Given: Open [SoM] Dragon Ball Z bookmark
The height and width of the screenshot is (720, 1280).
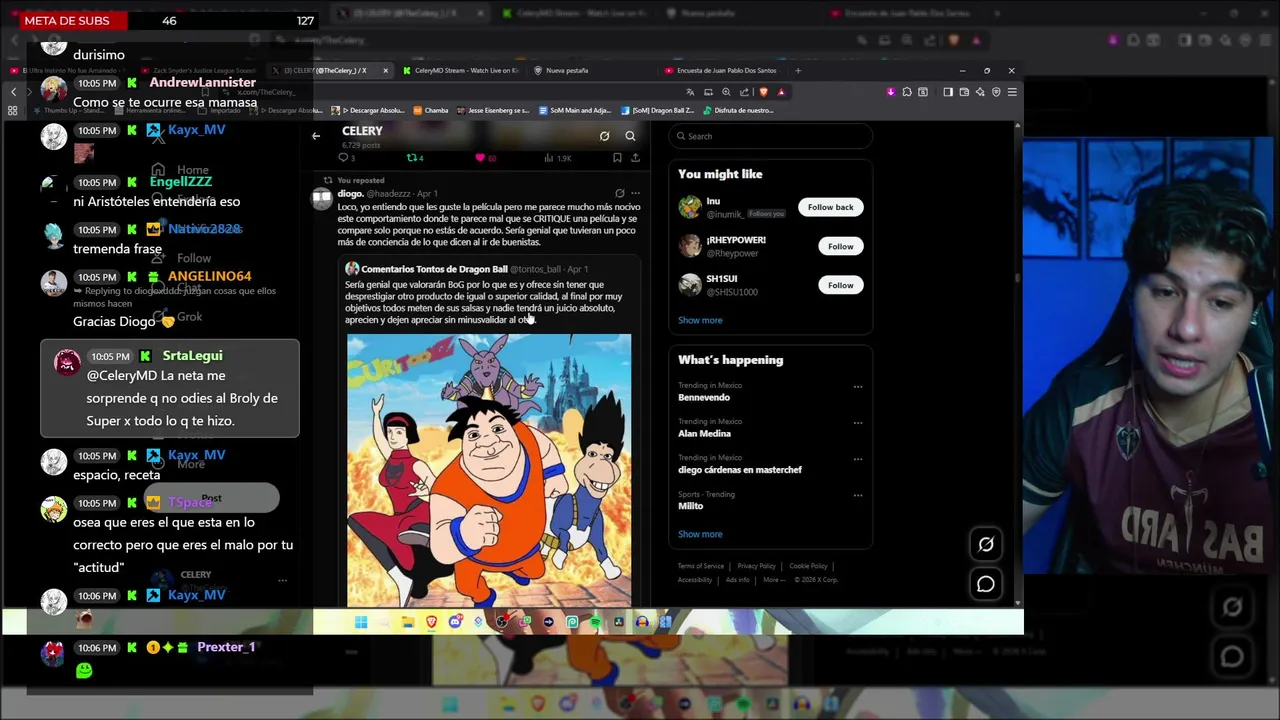Looking at the screenshot, I should point(657,110).
